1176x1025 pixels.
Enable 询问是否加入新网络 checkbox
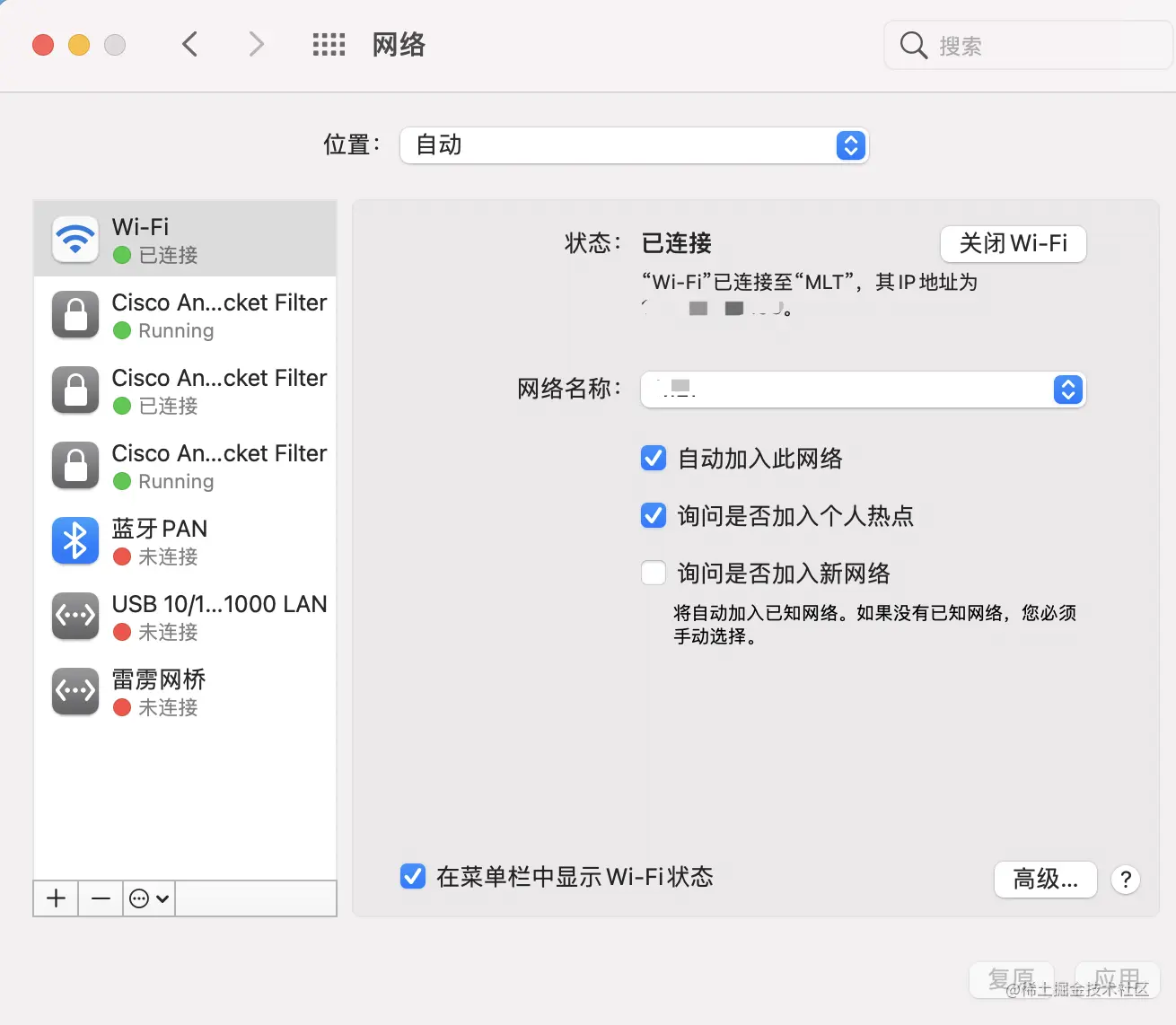pyautogui.click(x=654, y=573)
